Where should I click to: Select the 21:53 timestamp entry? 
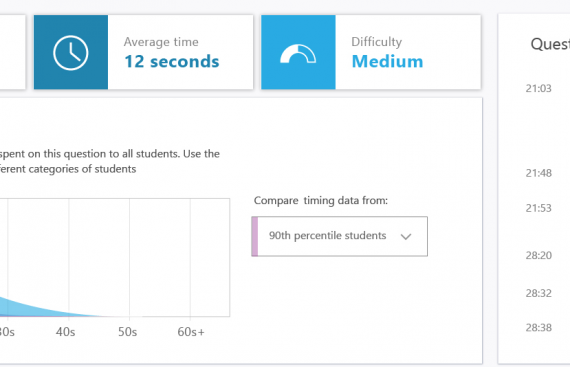(538, 208)
